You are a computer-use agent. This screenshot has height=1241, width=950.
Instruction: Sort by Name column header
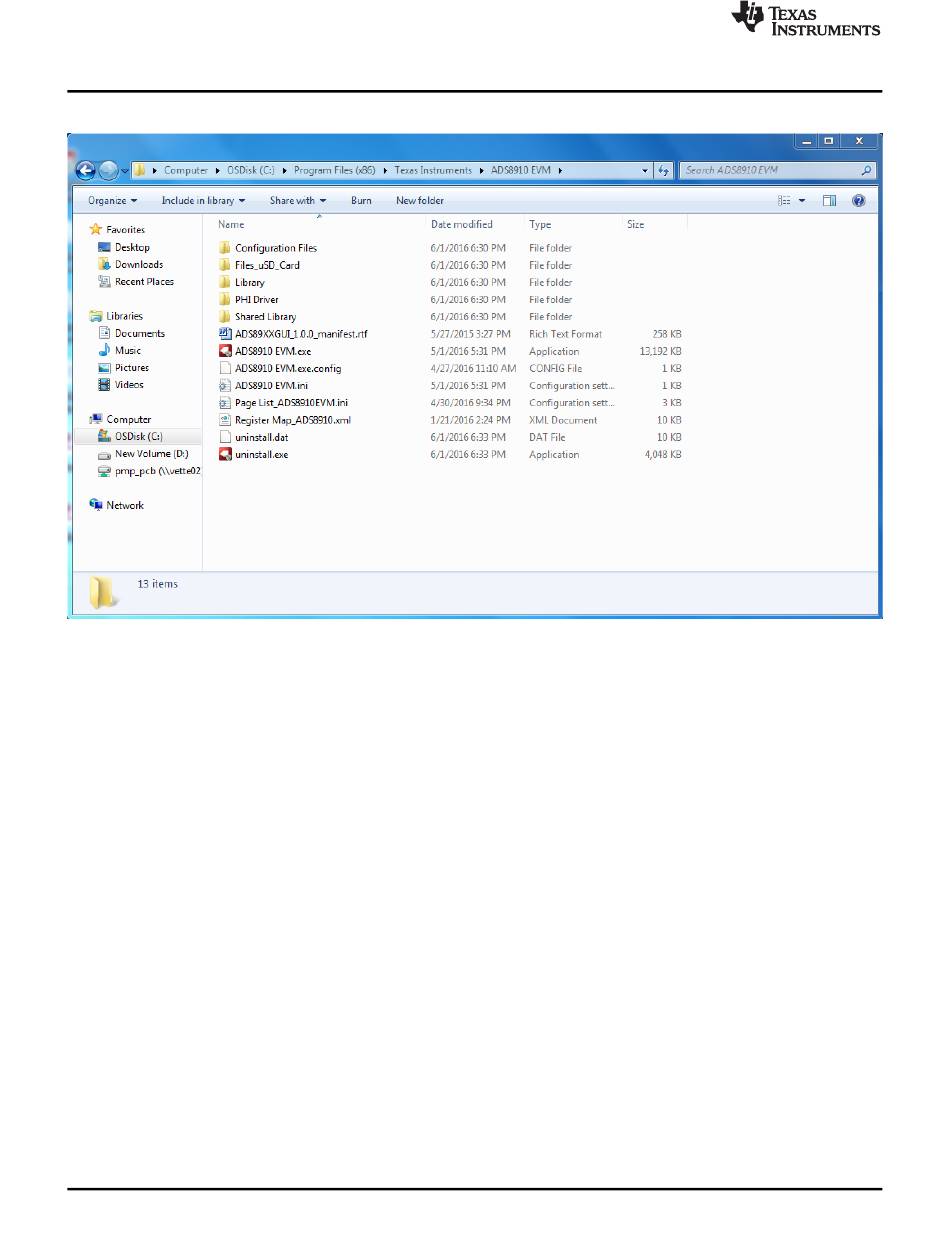point(231,225)
